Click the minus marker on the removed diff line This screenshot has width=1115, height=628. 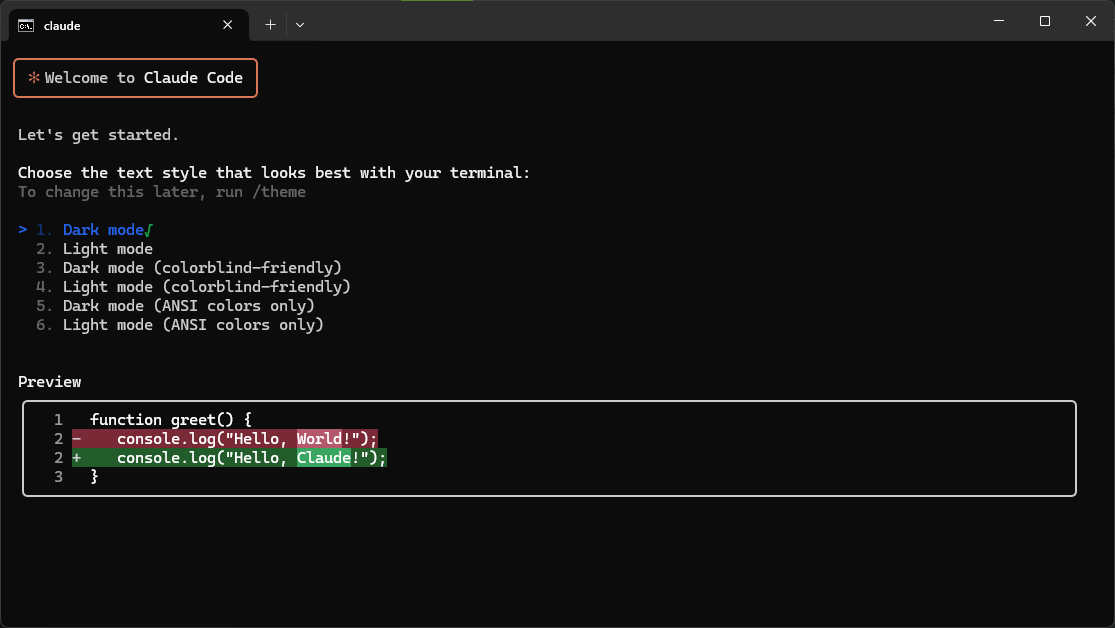(x=75, y=438)
